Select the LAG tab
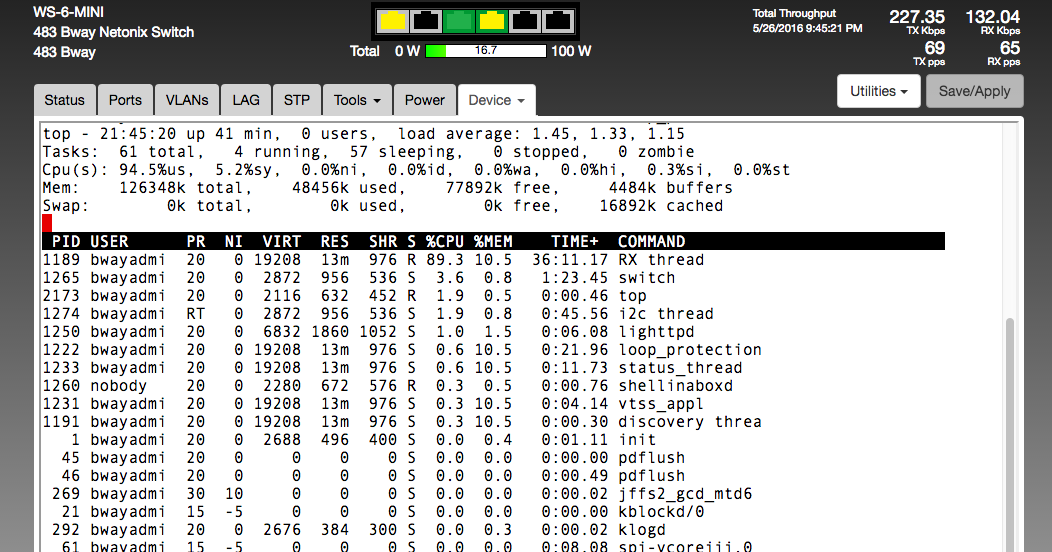This screenshot has height=552, width=1052. (x=246, y=100)
